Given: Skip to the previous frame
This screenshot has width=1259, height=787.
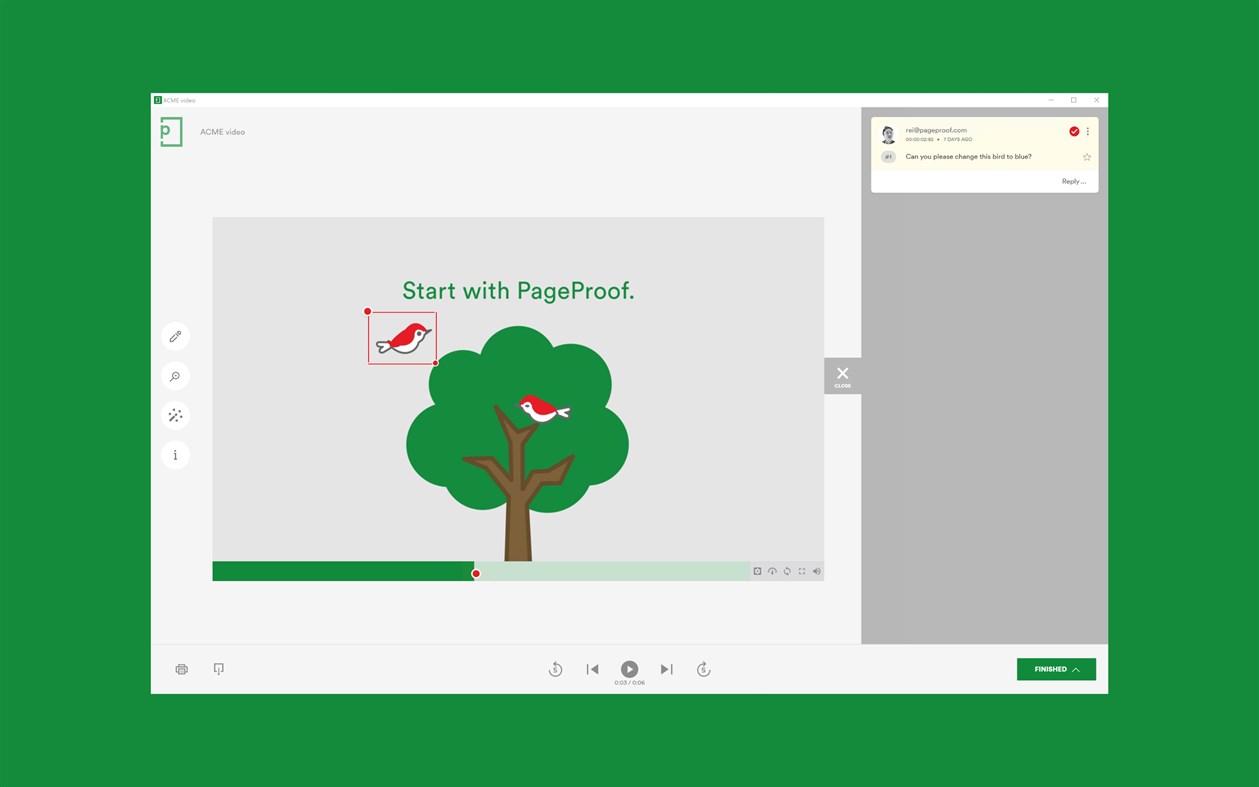Looking at the screenshot, I should 592,669.
